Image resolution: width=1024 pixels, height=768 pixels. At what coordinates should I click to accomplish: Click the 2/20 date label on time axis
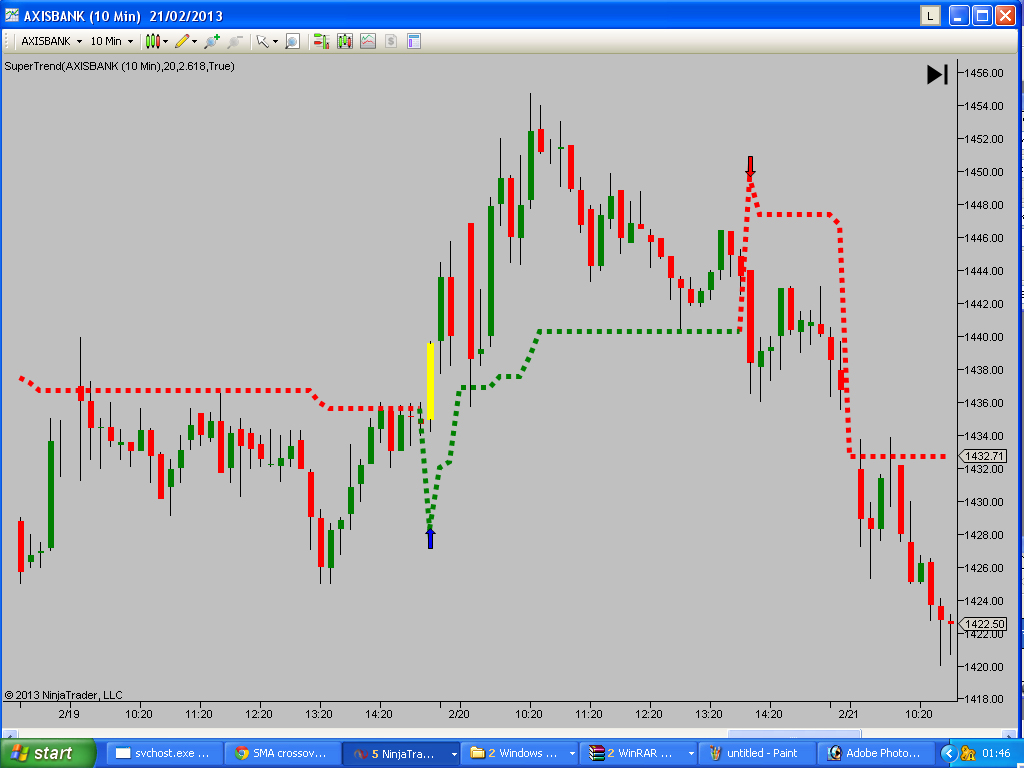pyautogui.click(x=458, y=714)
